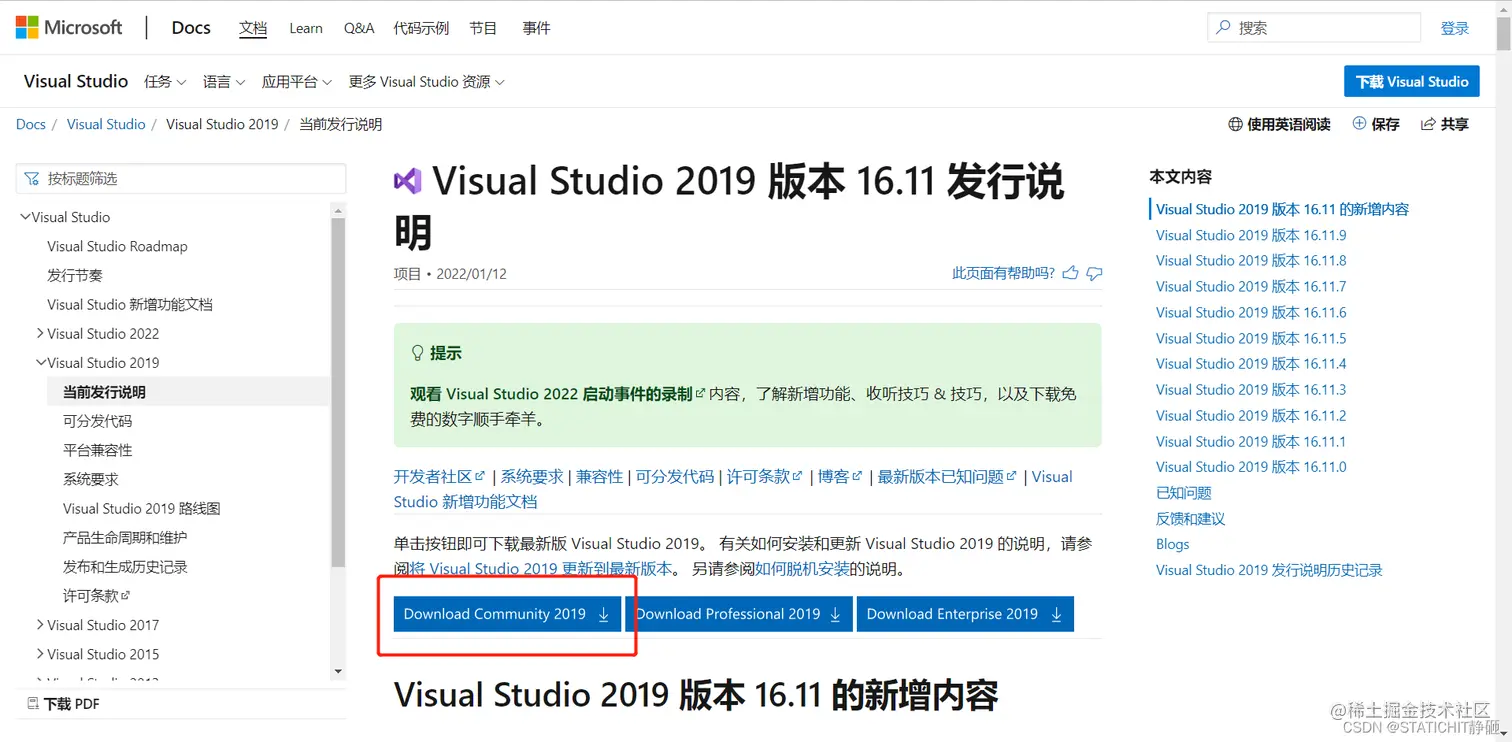Click the 登录 sign-in link
The image size is (1512, 742).
click(1455, 28)
